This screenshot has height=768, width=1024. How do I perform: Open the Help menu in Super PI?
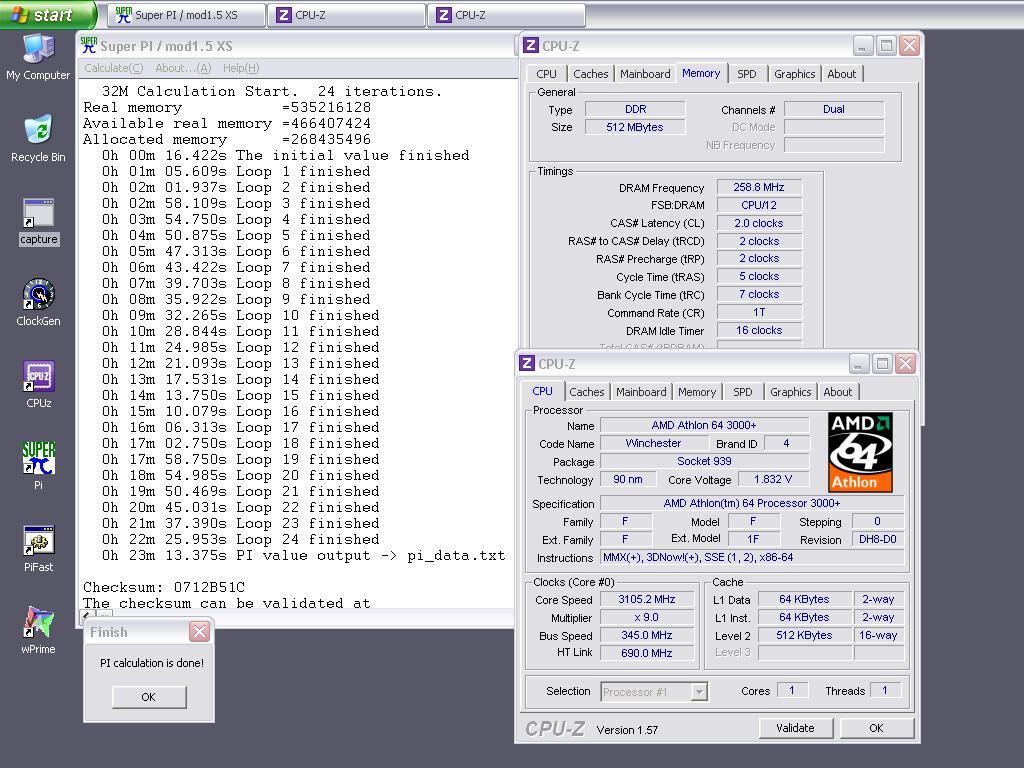click(x=241, y=68)
